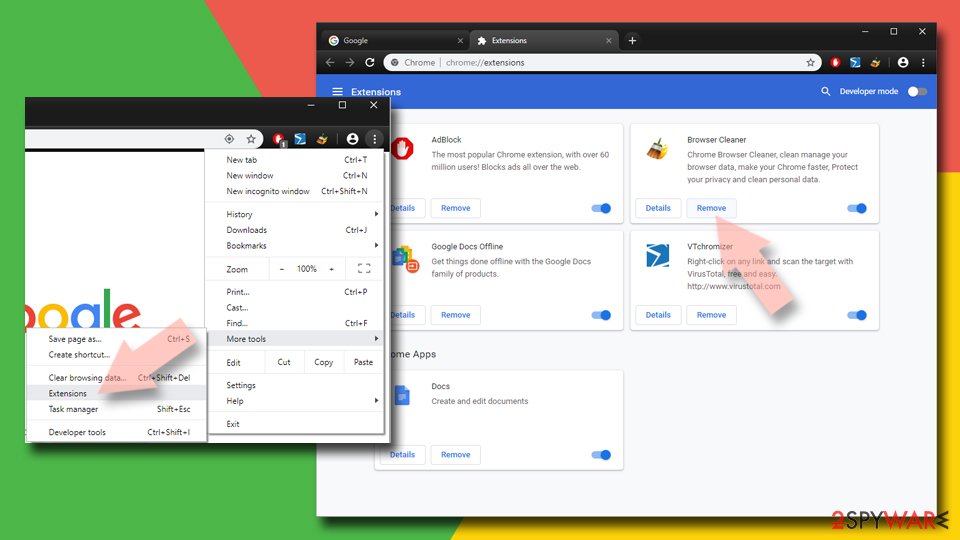The image size is (960, 540).
Task: Remove the AdBlock extension
Action: click(456, 208)
